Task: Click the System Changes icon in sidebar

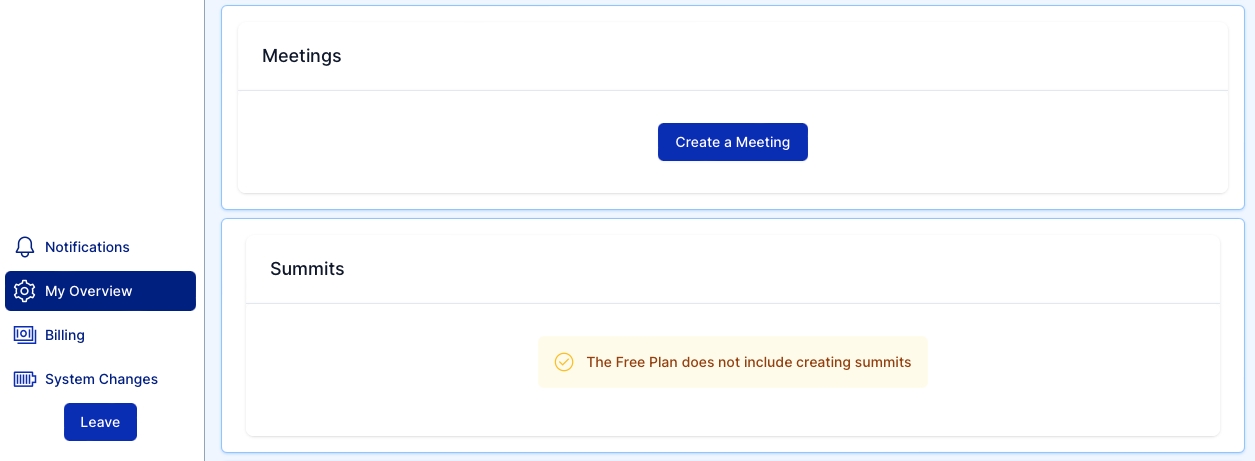Action: [25, 379]
